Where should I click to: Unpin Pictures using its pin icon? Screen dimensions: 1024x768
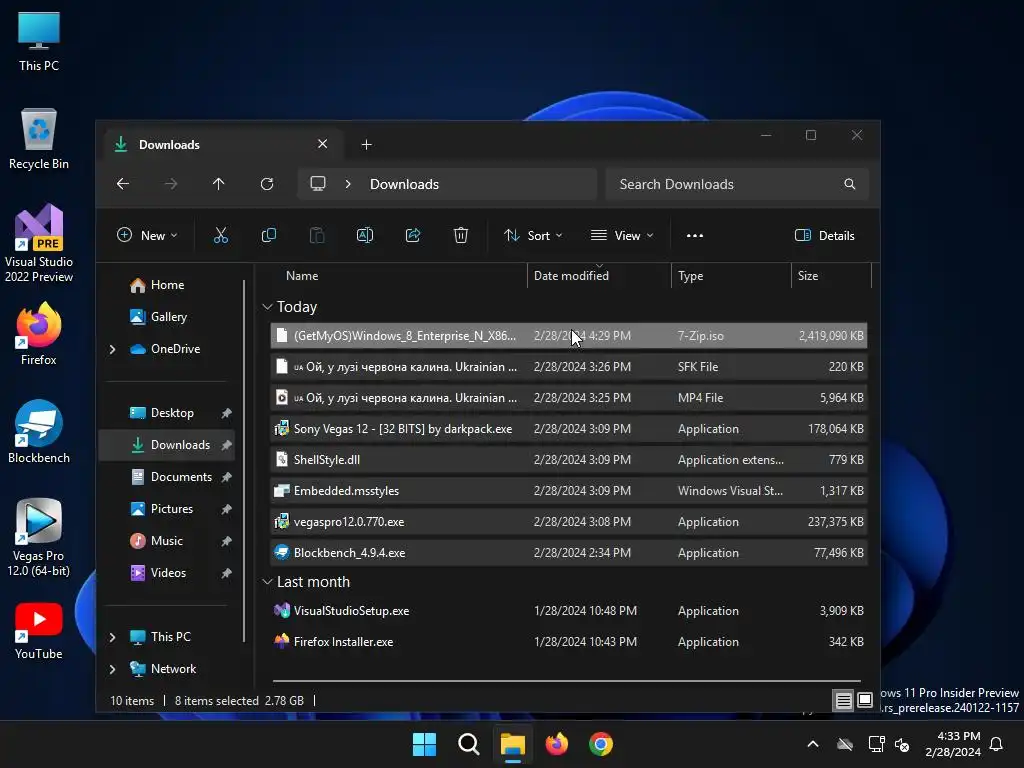[x=226, y=509]
